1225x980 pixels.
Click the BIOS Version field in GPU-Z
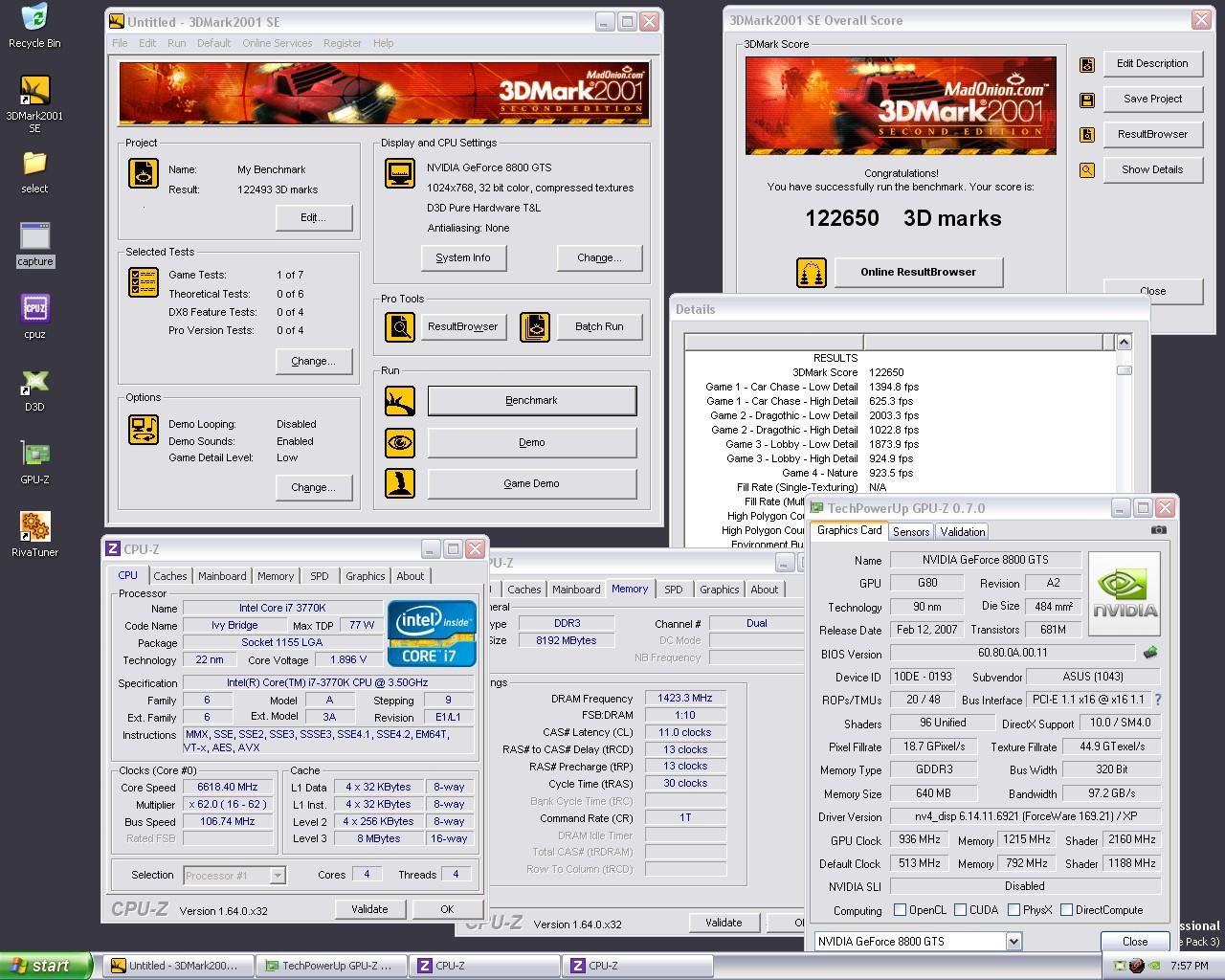1013,653
